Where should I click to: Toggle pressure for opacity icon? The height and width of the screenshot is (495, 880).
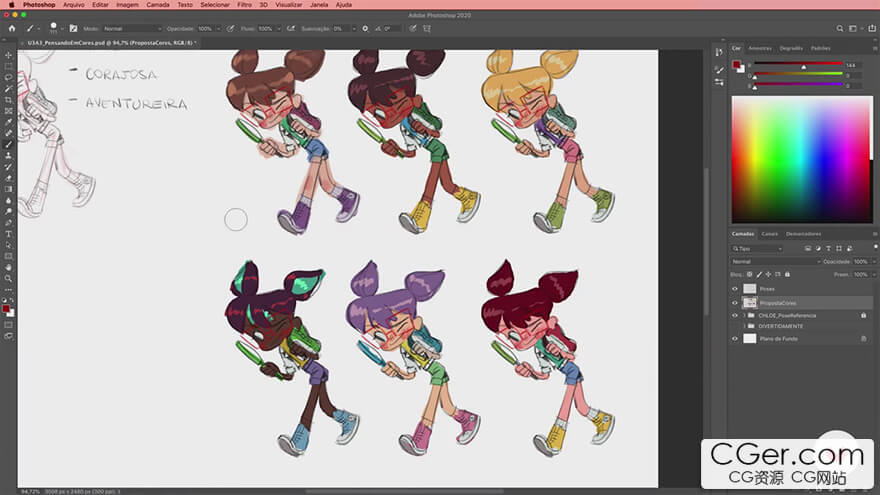[x=231, y=29]
